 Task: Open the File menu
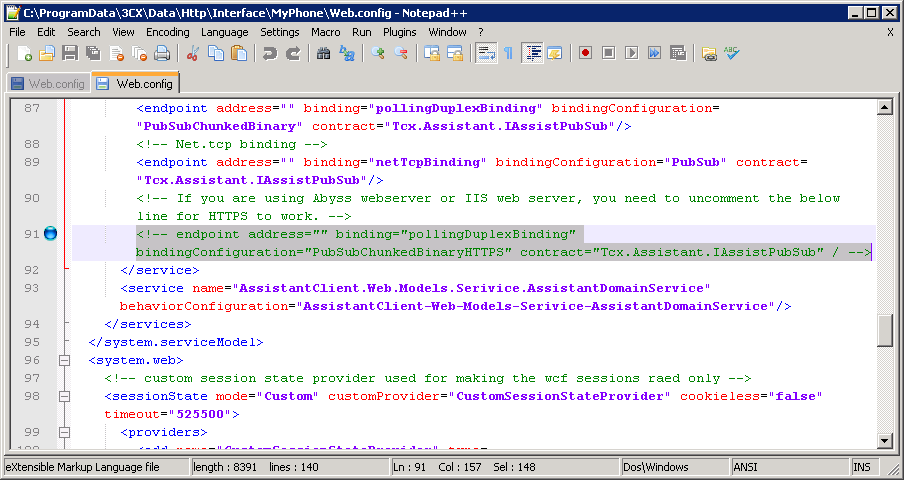17,32
